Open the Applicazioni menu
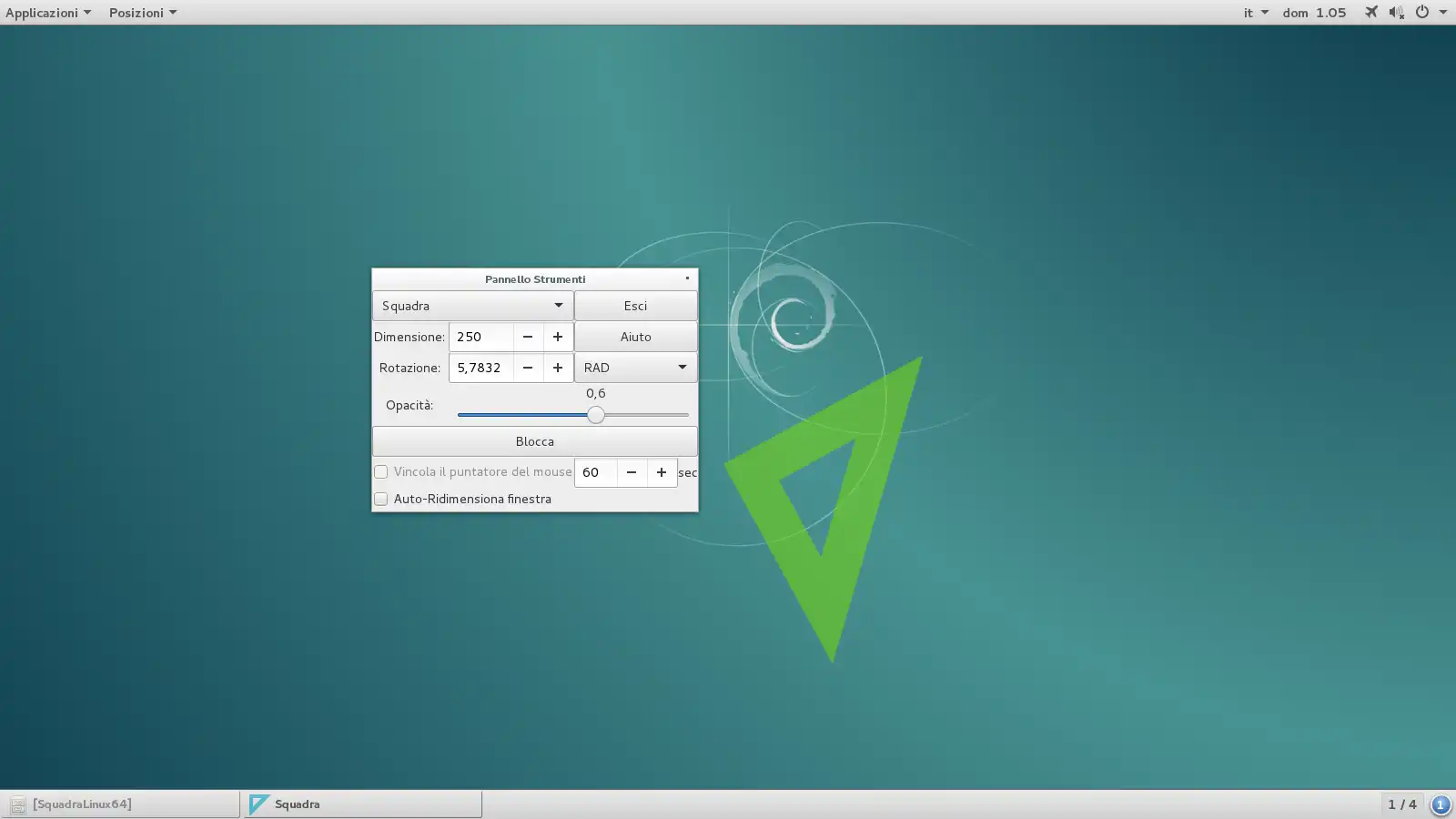The image size is (1456, 819). pyautogui.click(x=48, y=13)
